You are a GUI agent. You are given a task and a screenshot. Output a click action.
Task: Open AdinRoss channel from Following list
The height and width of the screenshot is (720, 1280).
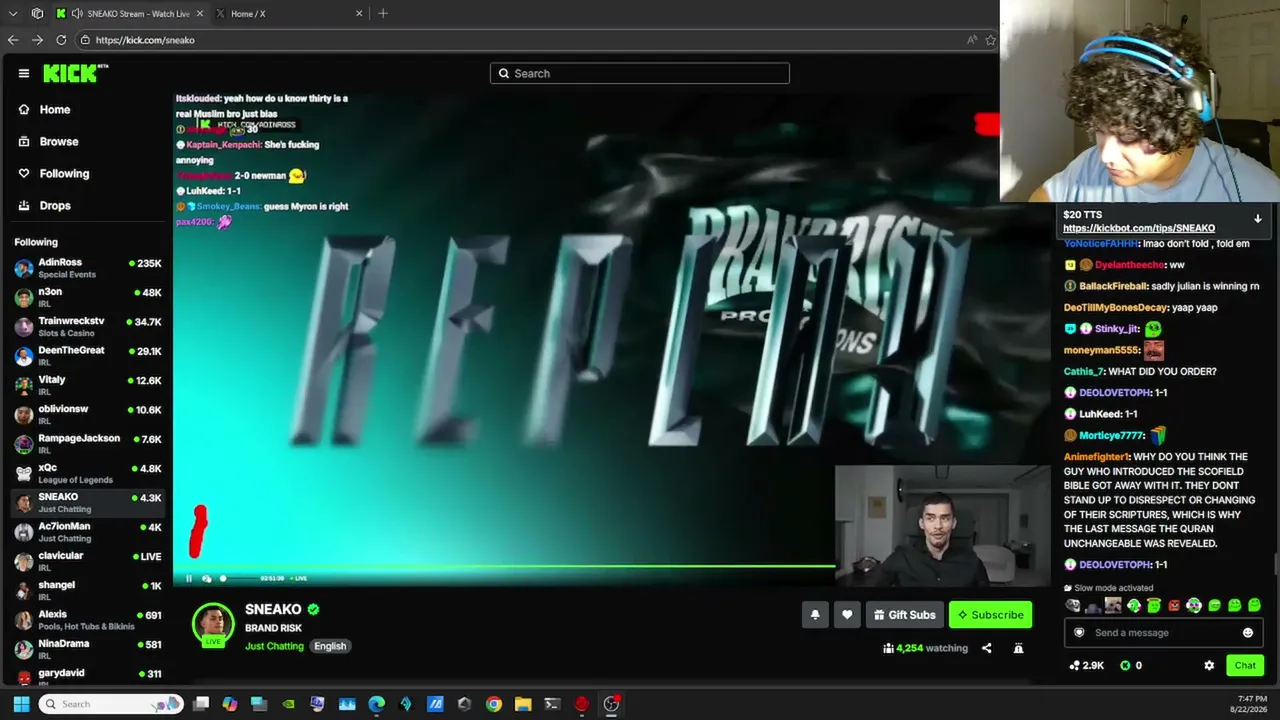(x=88, y=268)
